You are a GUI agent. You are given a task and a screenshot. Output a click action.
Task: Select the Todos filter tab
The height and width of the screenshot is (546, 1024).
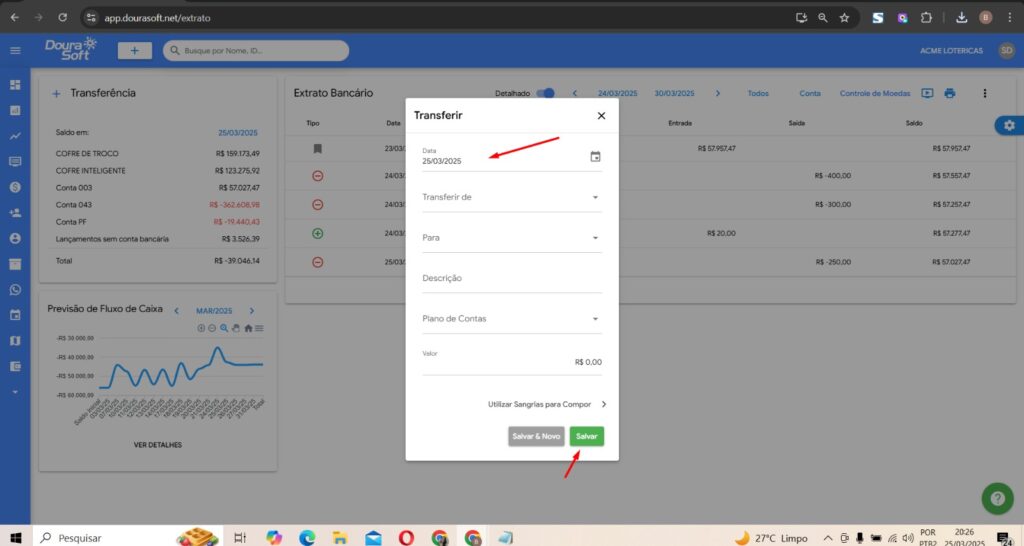(x=758, y=93)
